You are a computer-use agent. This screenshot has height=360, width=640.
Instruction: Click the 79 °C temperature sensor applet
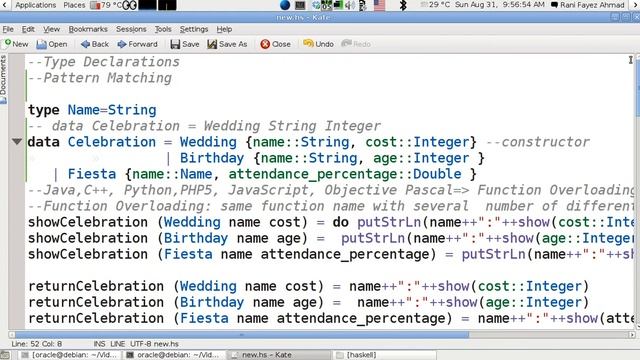pos(105,5)
